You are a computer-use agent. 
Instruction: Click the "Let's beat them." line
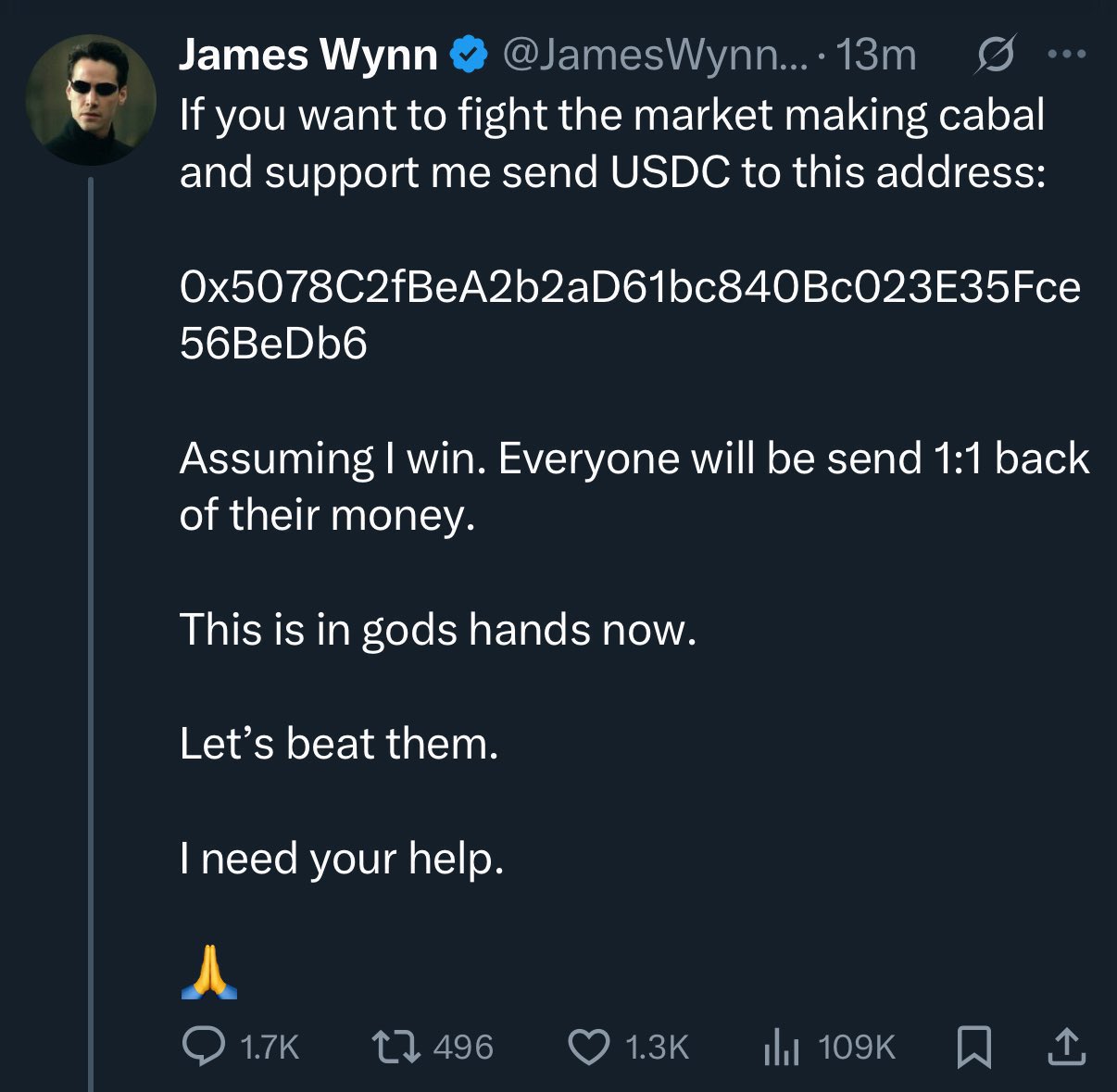pos(339,744)
